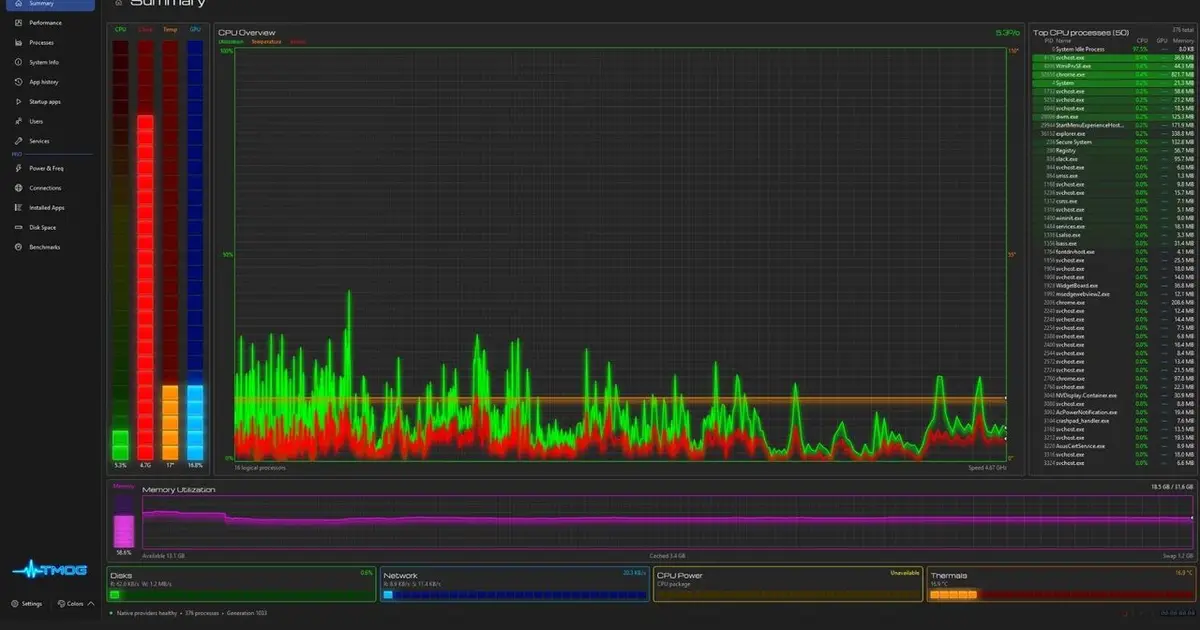This screenshot has width=1200, height=630.
Task: Click the Processes sidebar icon
Action: [19, 42]
